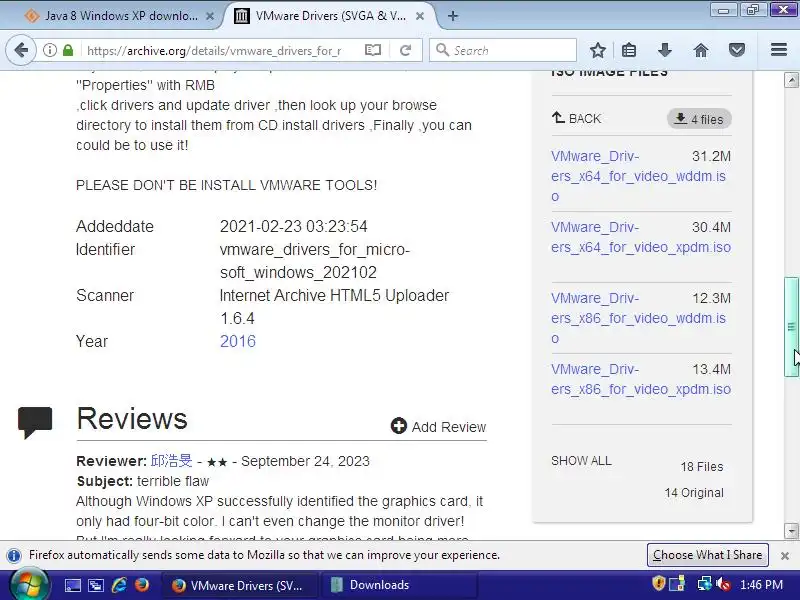Click the 13.4M file size
The height and width of the screenshot is (600, 800).
(711, 369)
